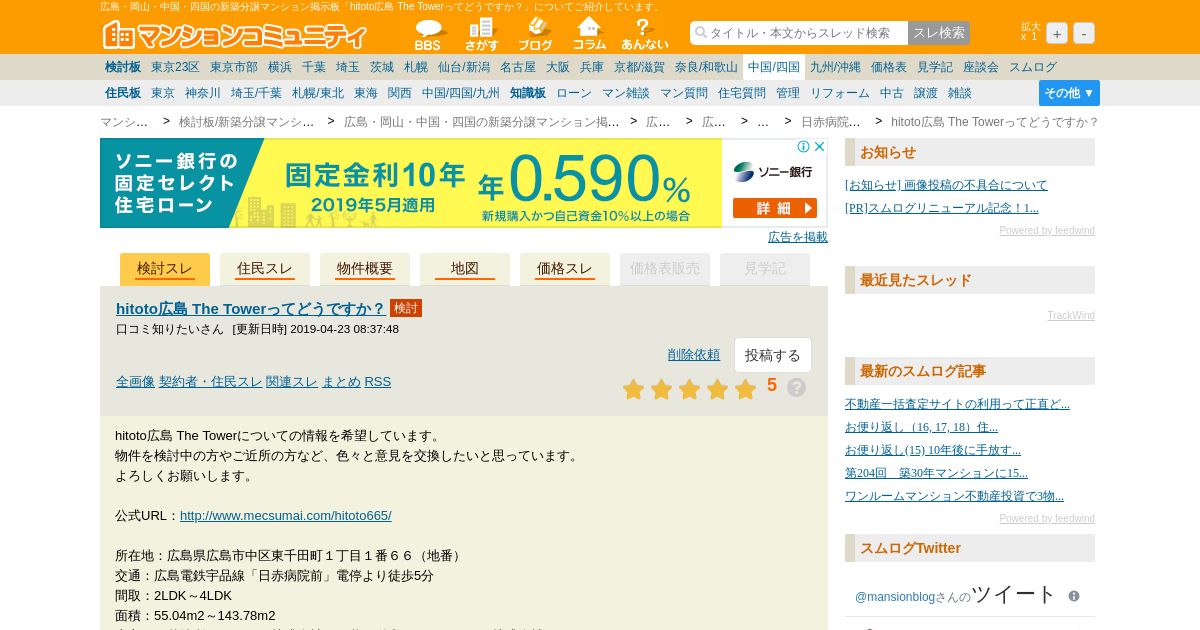Decrease text size with minus button

click(1084, 33)
